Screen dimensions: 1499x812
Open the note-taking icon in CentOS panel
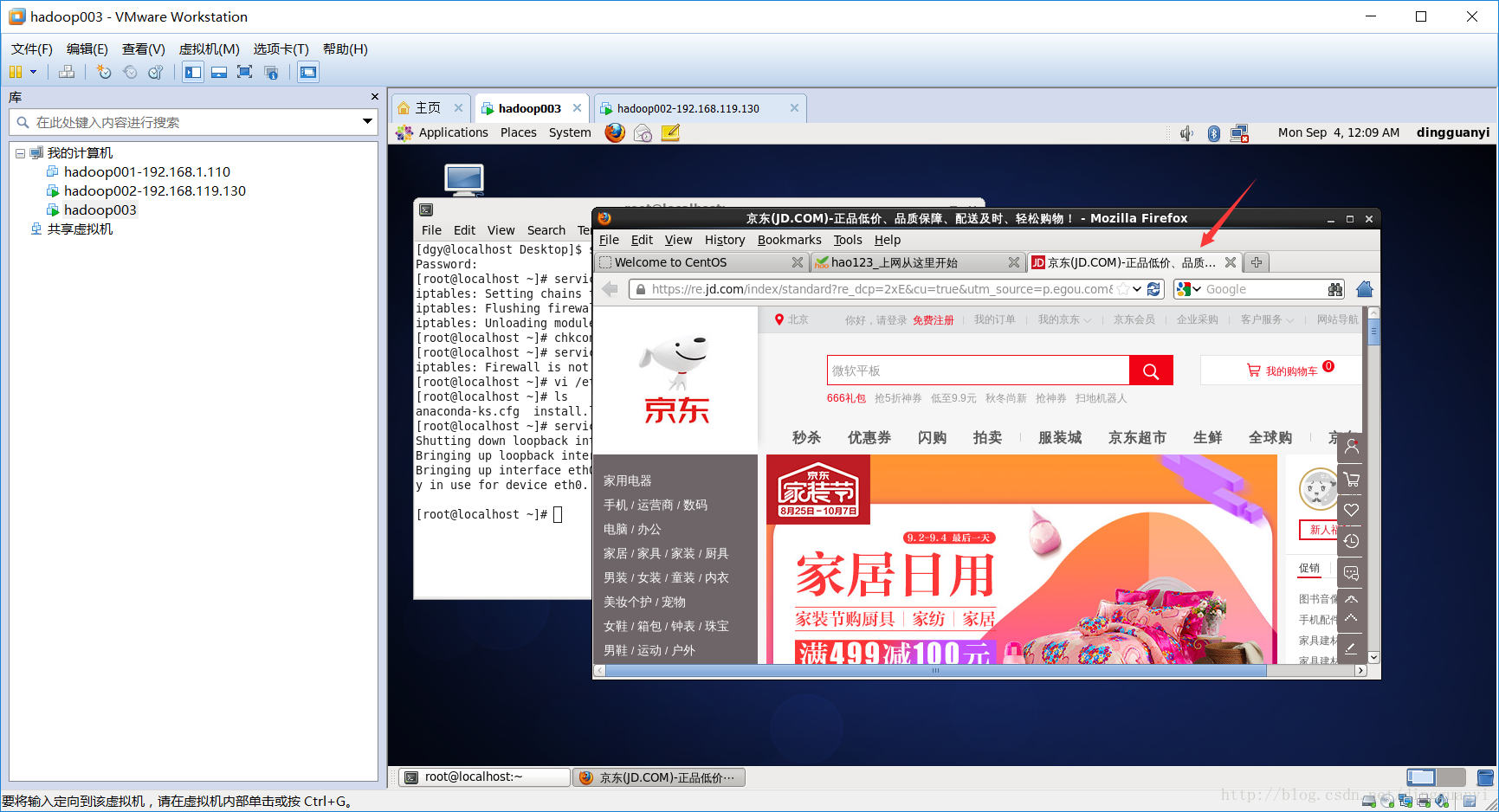[x=670, y=132]
